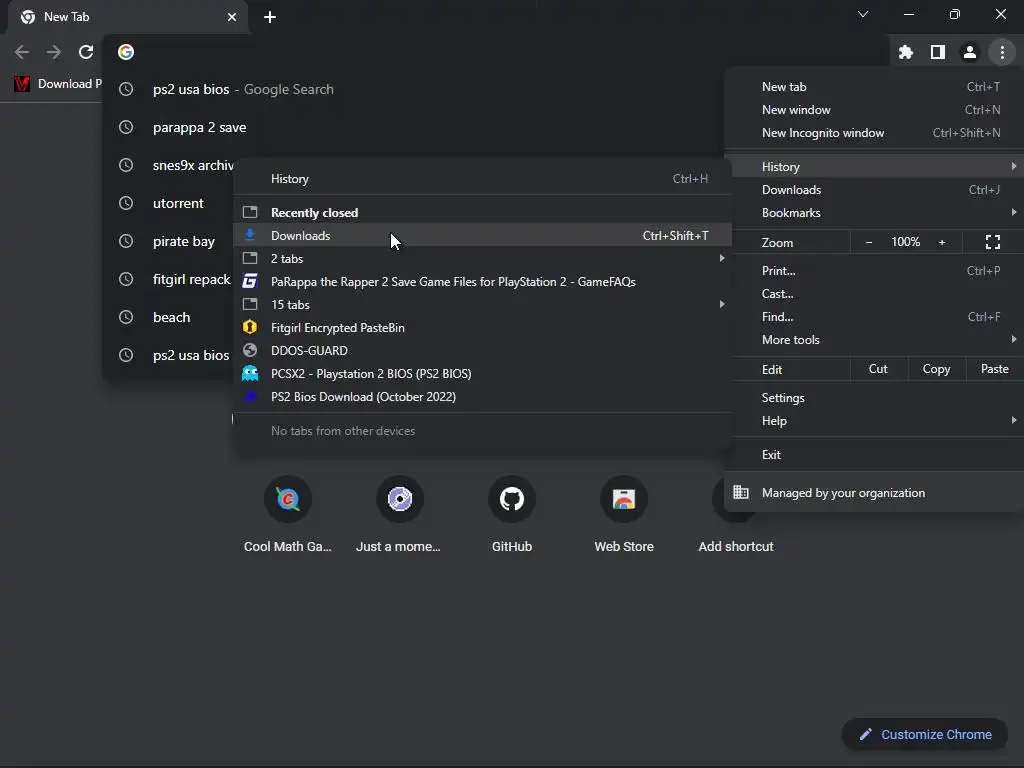Expand the 2 tabs group

[482, 259]
